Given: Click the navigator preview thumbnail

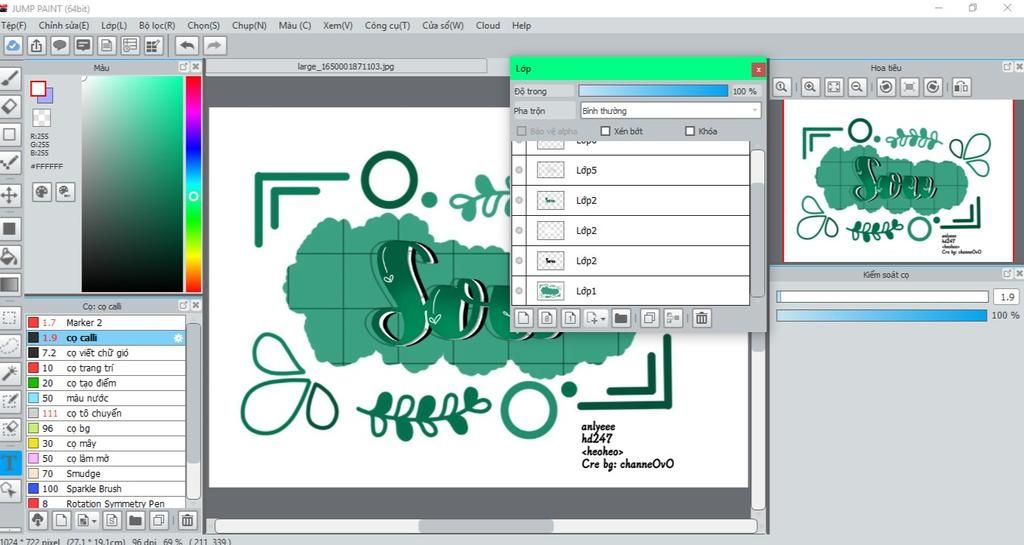Looking at the screenshot, I should coord(898,182).
